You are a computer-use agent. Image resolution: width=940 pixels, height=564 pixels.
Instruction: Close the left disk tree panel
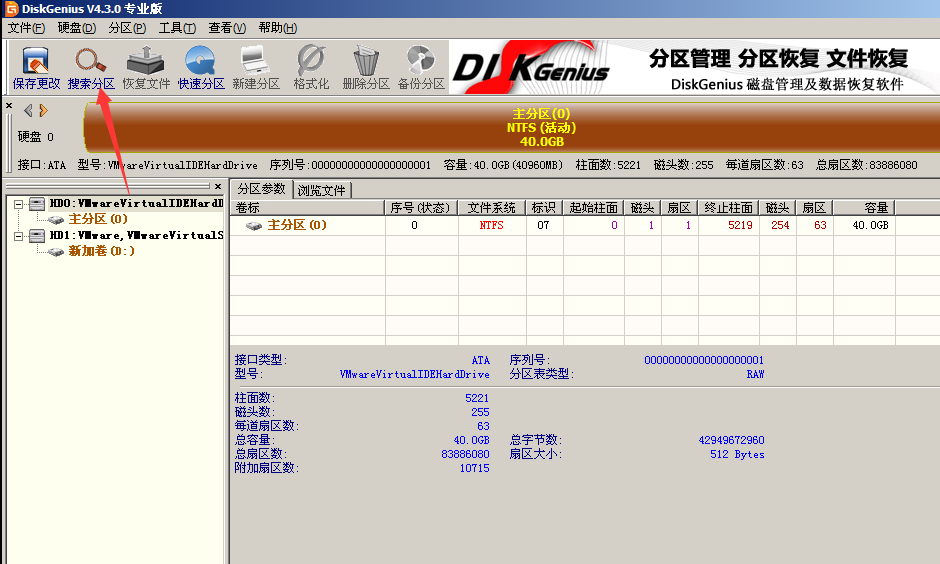click(x=218, y=187)
